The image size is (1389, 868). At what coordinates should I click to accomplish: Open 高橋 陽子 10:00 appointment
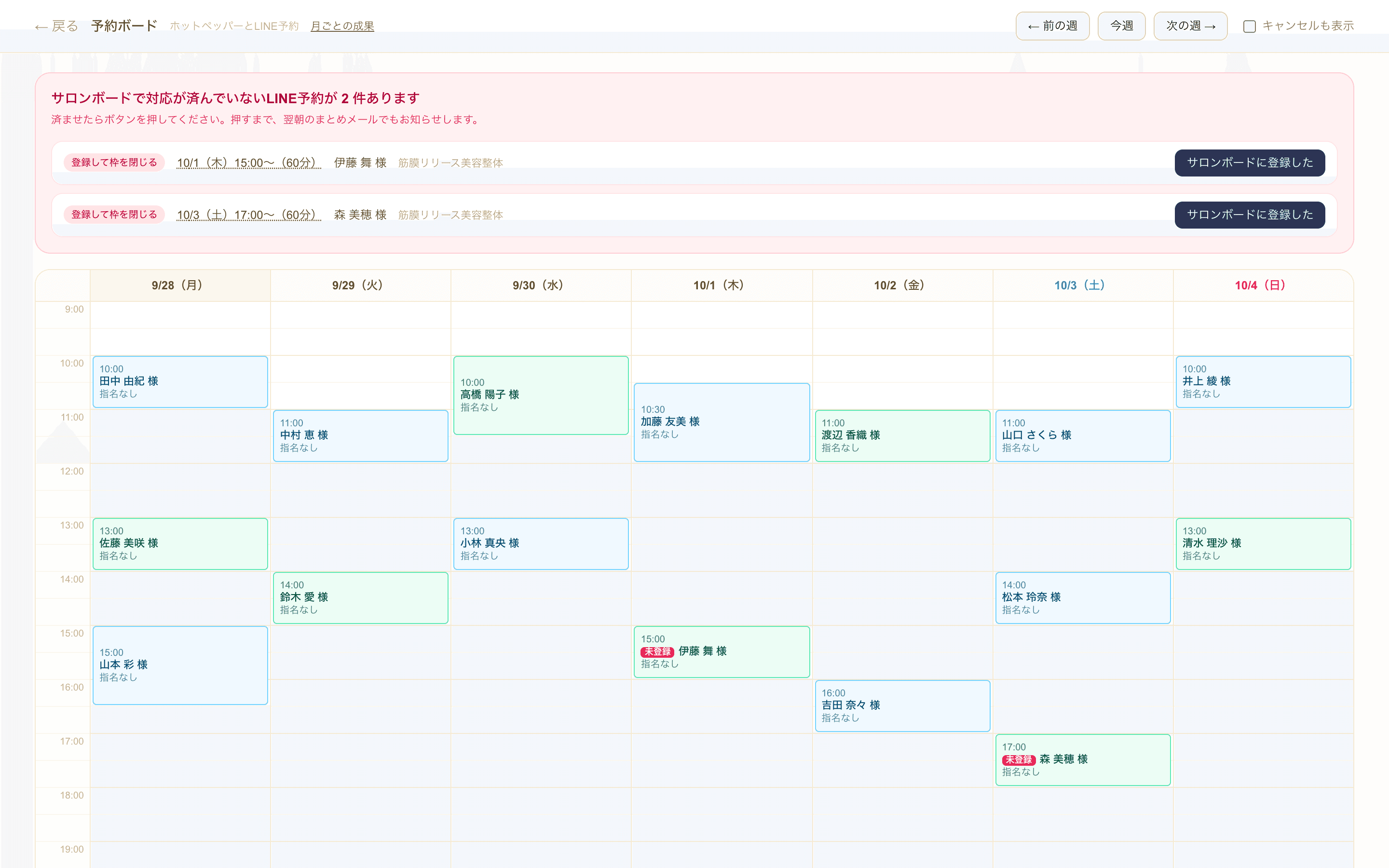tap(541, 395)
